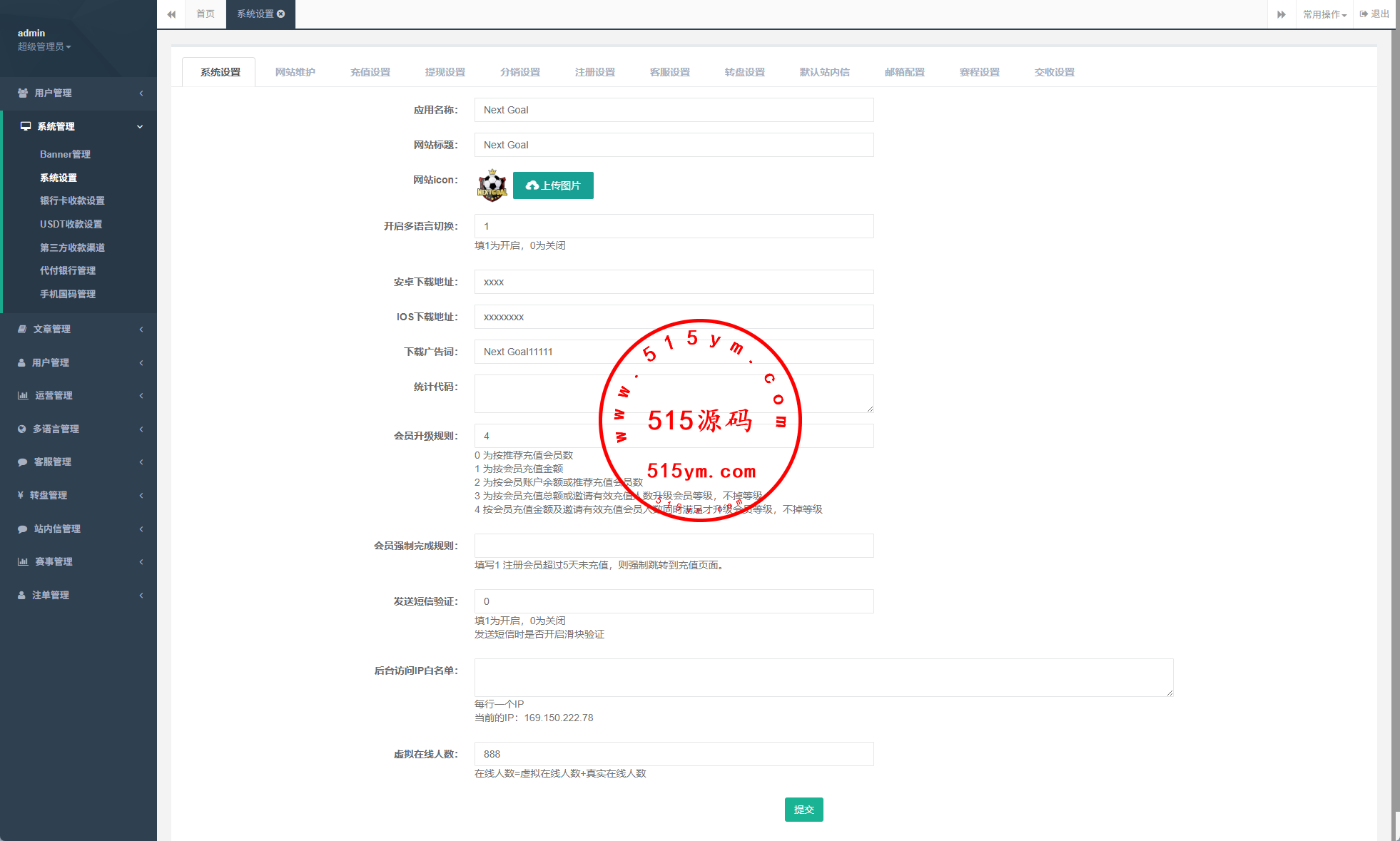
Task: Click the 多语言管理 globe icon
Action: coord(22,429)
